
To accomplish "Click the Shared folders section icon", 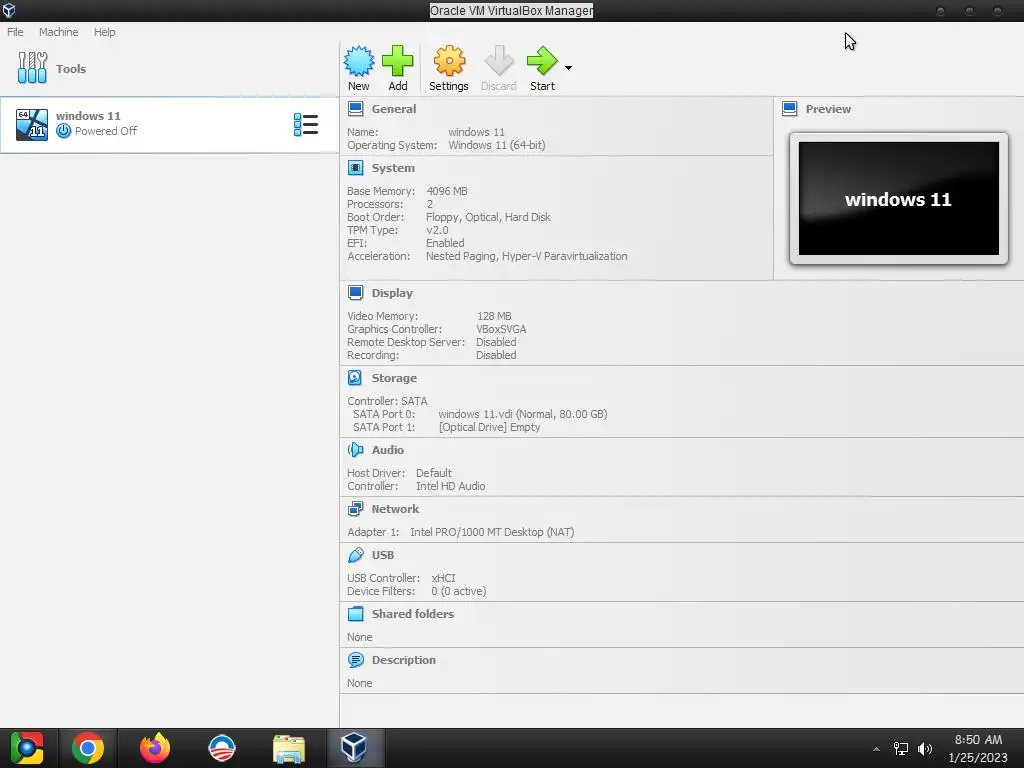I will pos(355,614).
